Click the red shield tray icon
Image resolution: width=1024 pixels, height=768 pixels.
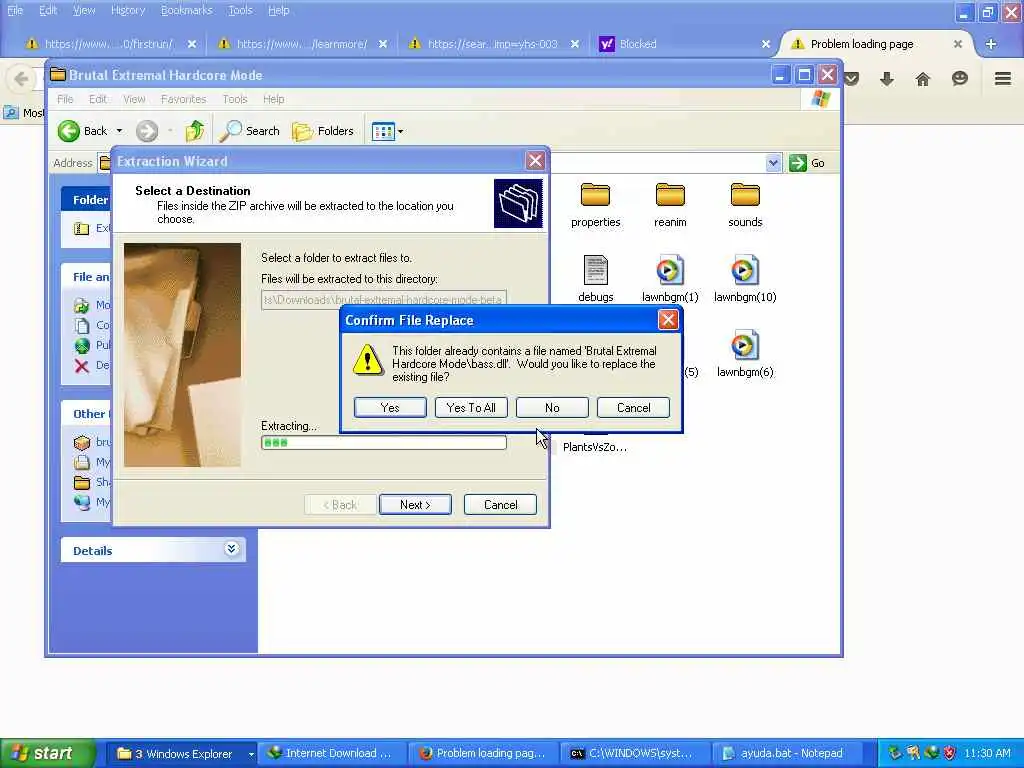click(949, 753)
